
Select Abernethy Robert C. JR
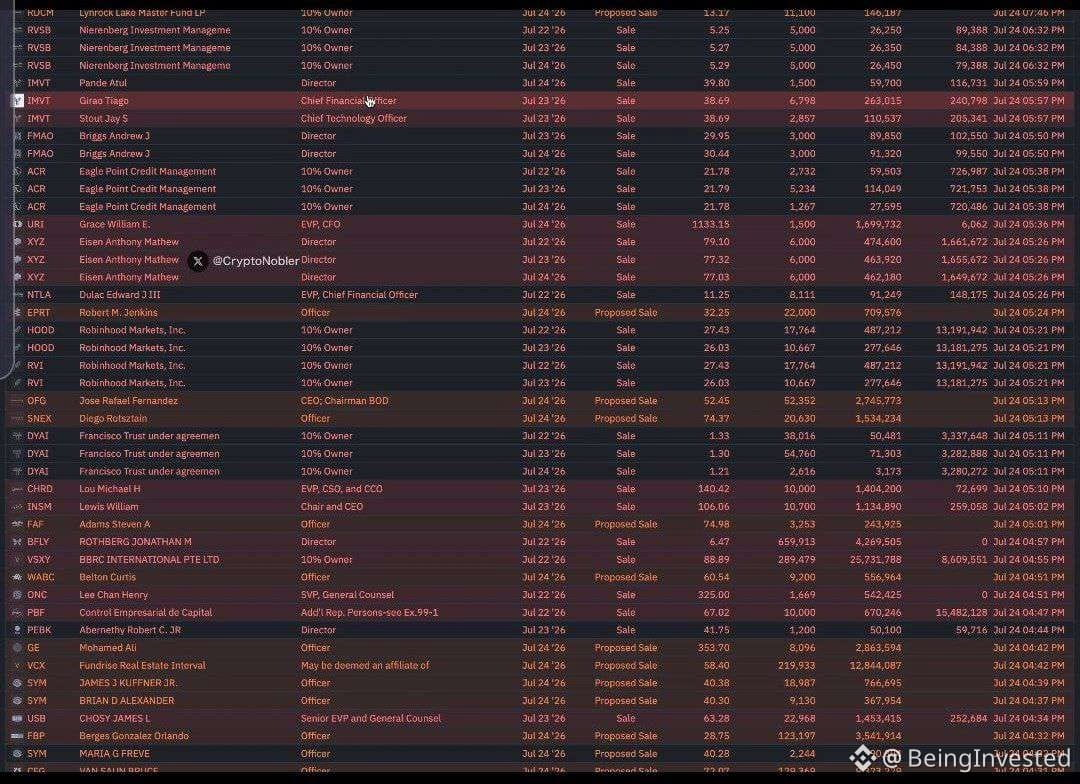(129, 630)
